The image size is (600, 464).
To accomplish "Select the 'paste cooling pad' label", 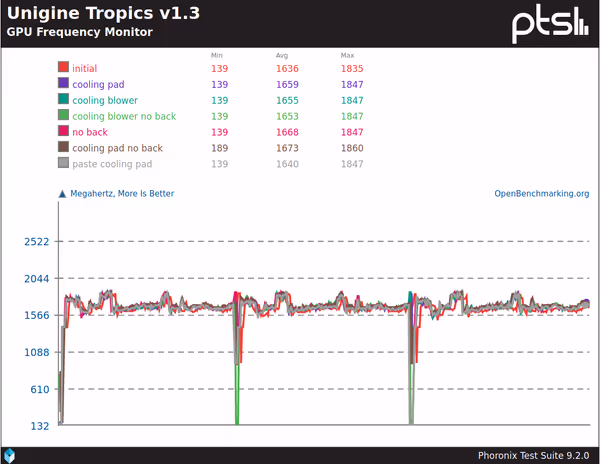I will pos(112,164).
